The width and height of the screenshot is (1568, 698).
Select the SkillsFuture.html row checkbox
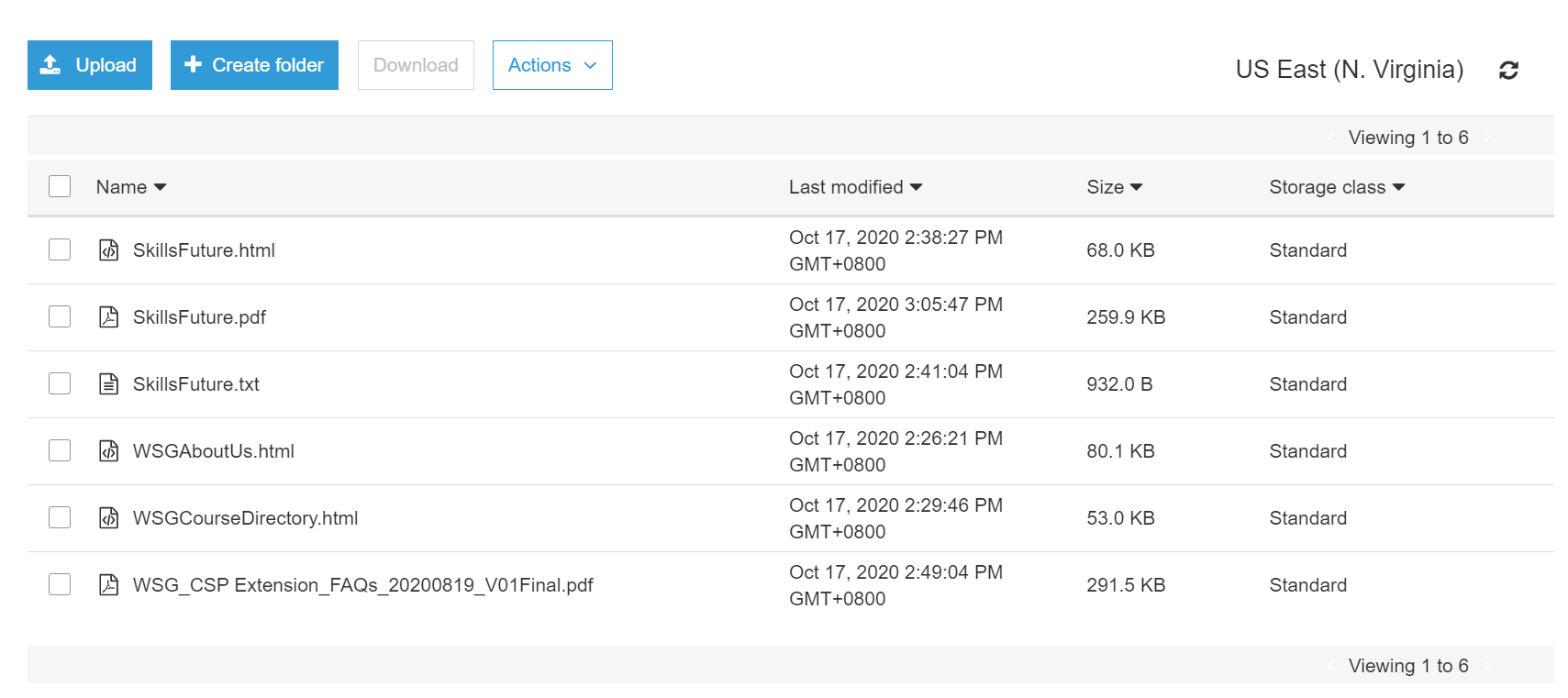click(60, 249)
